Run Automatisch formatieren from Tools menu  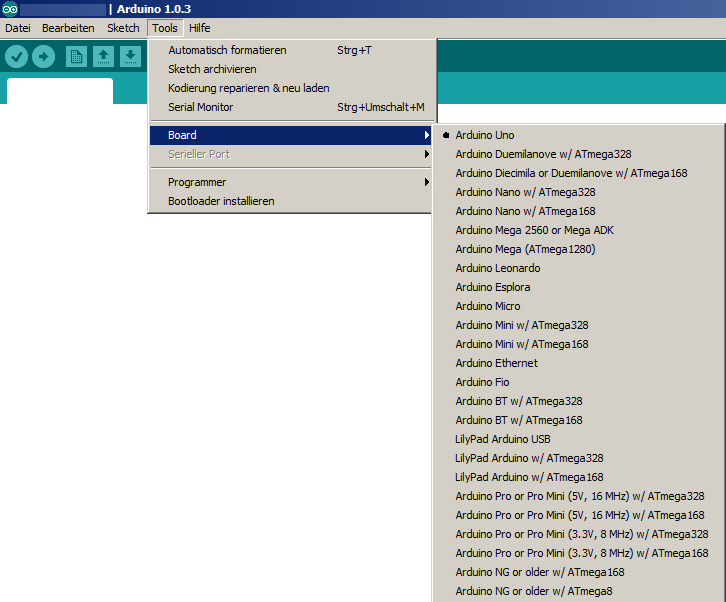coord(227,50)
